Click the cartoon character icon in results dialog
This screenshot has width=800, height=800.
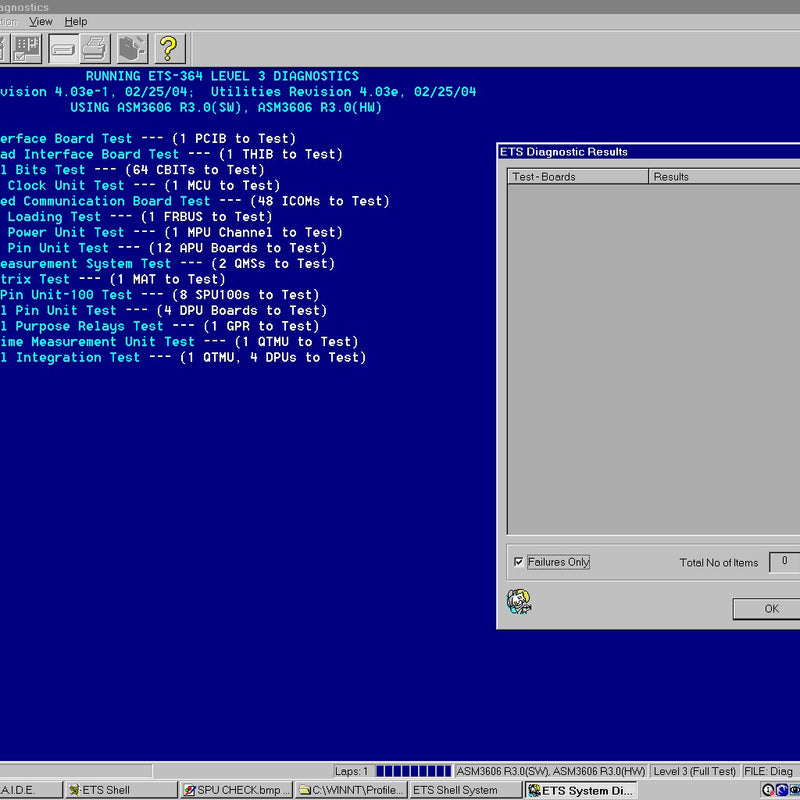[519, 601]
